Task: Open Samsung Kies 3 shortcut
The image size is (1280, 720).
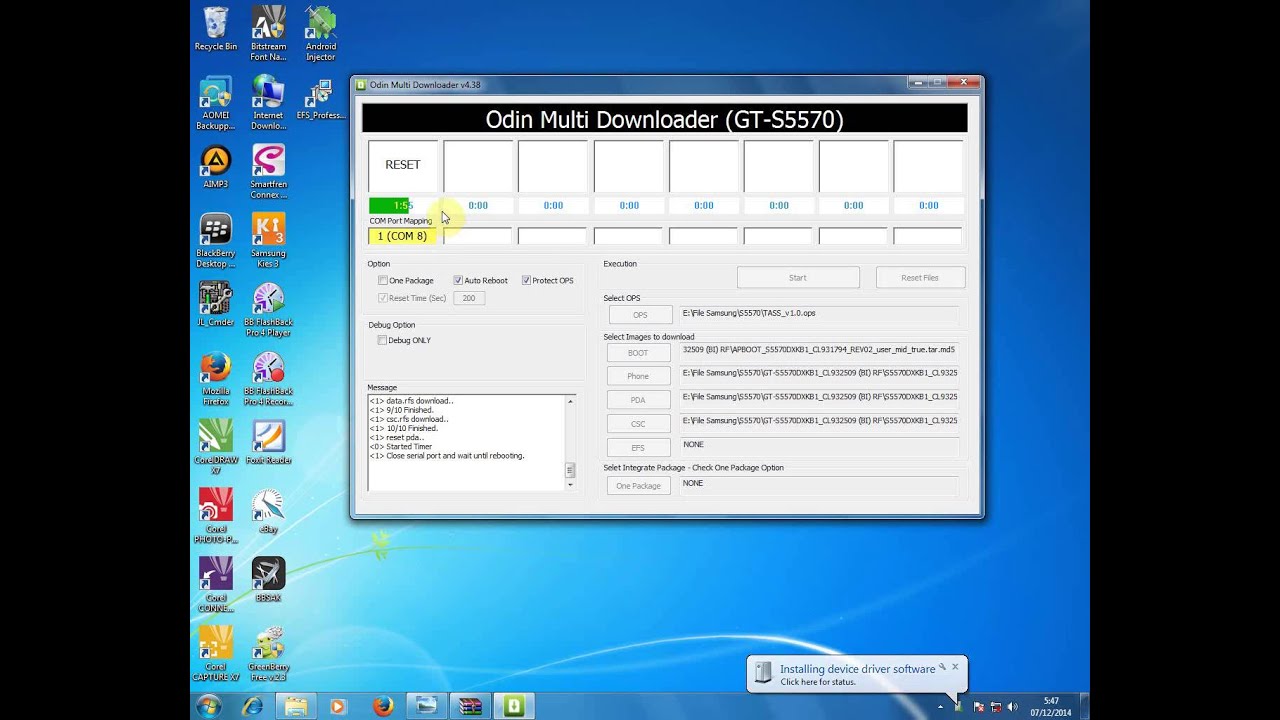Action: 268,240
